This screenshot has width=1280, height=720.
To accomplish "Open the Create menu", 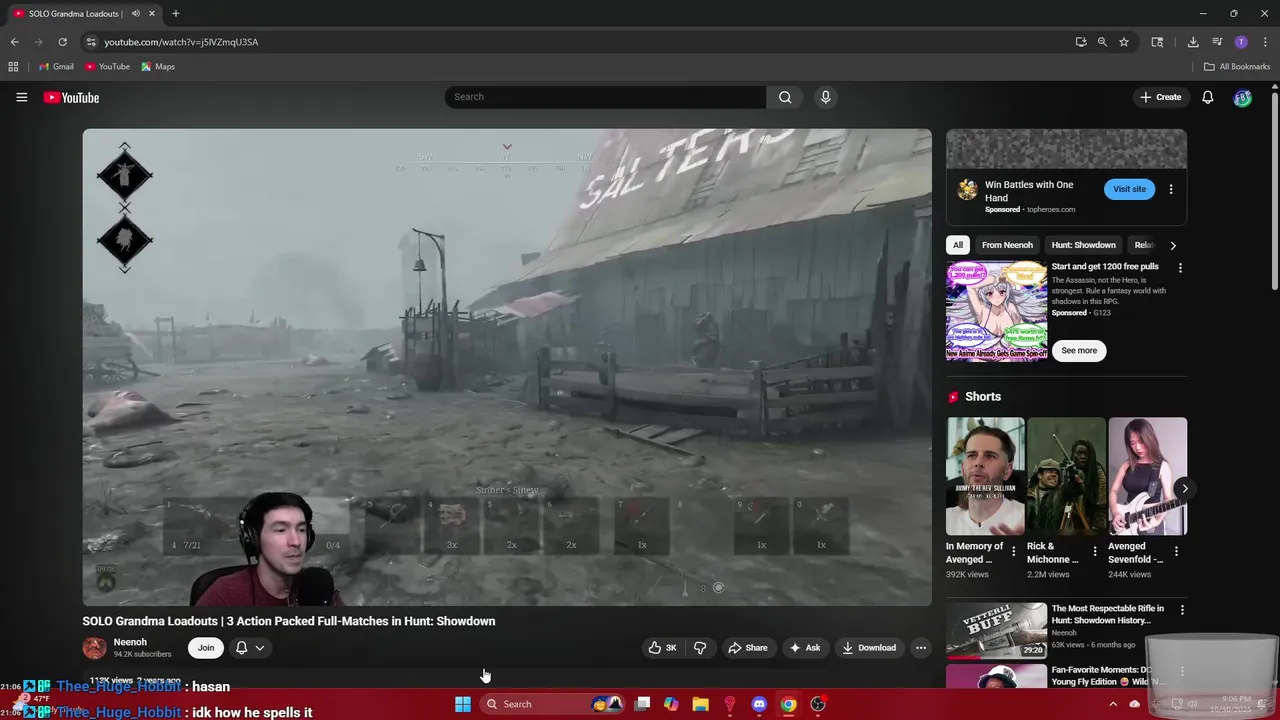I will (x=1161, y=97).
